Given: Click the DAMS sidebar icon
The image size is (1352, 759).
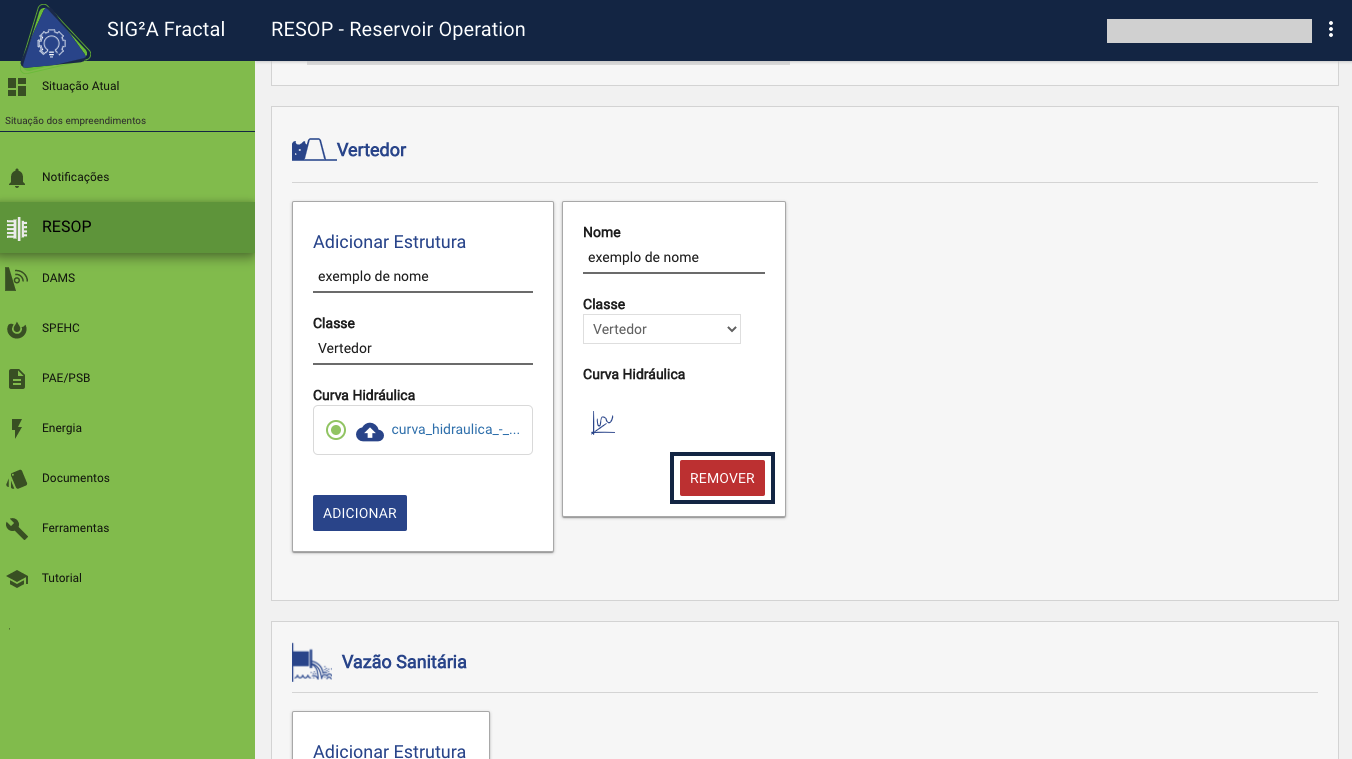Looking at the screenshot, I should [17, 278].
